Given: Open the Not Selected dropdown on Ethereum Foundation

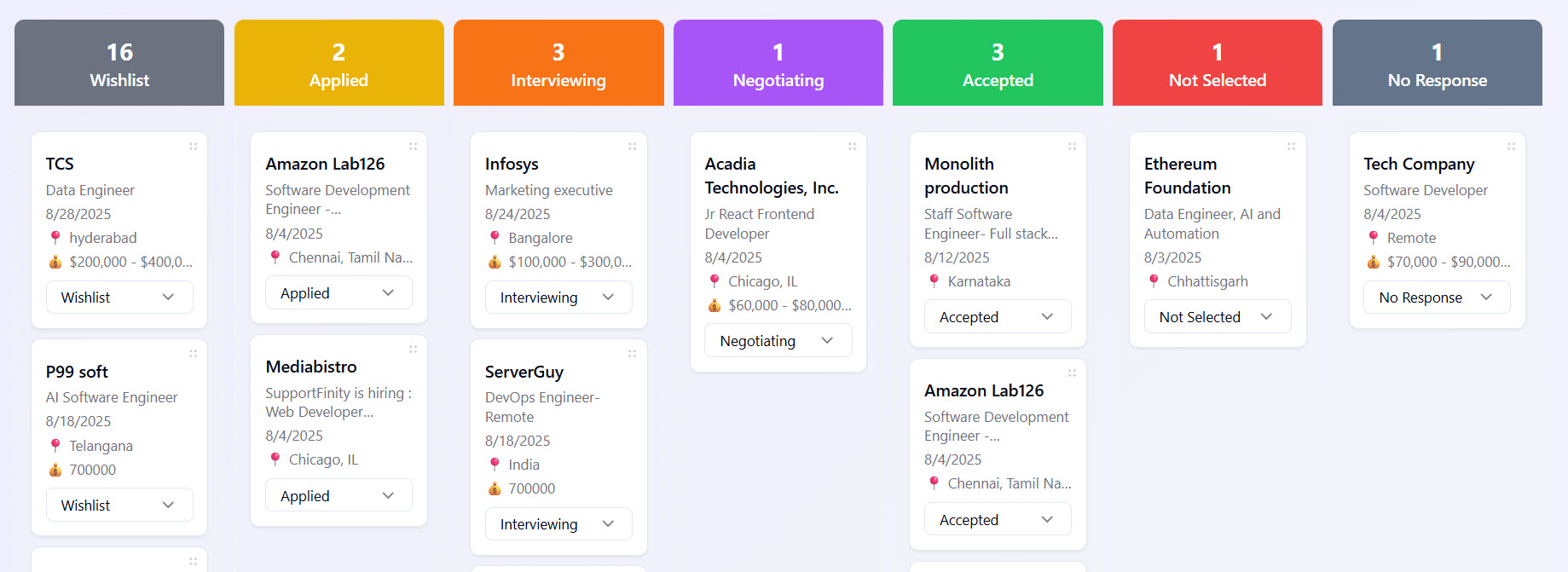Looking at the screenshot, I should point(1217,316).
